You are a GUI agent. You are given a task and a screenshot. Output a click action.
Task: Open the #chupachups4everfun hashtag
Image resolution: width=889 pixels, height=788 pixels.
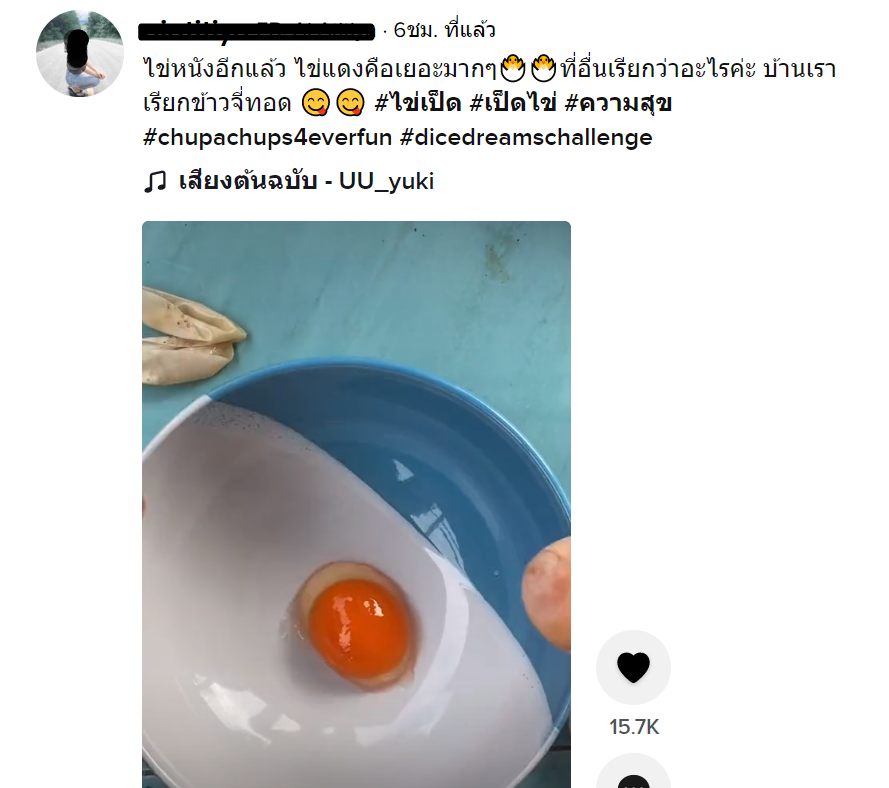267,137
